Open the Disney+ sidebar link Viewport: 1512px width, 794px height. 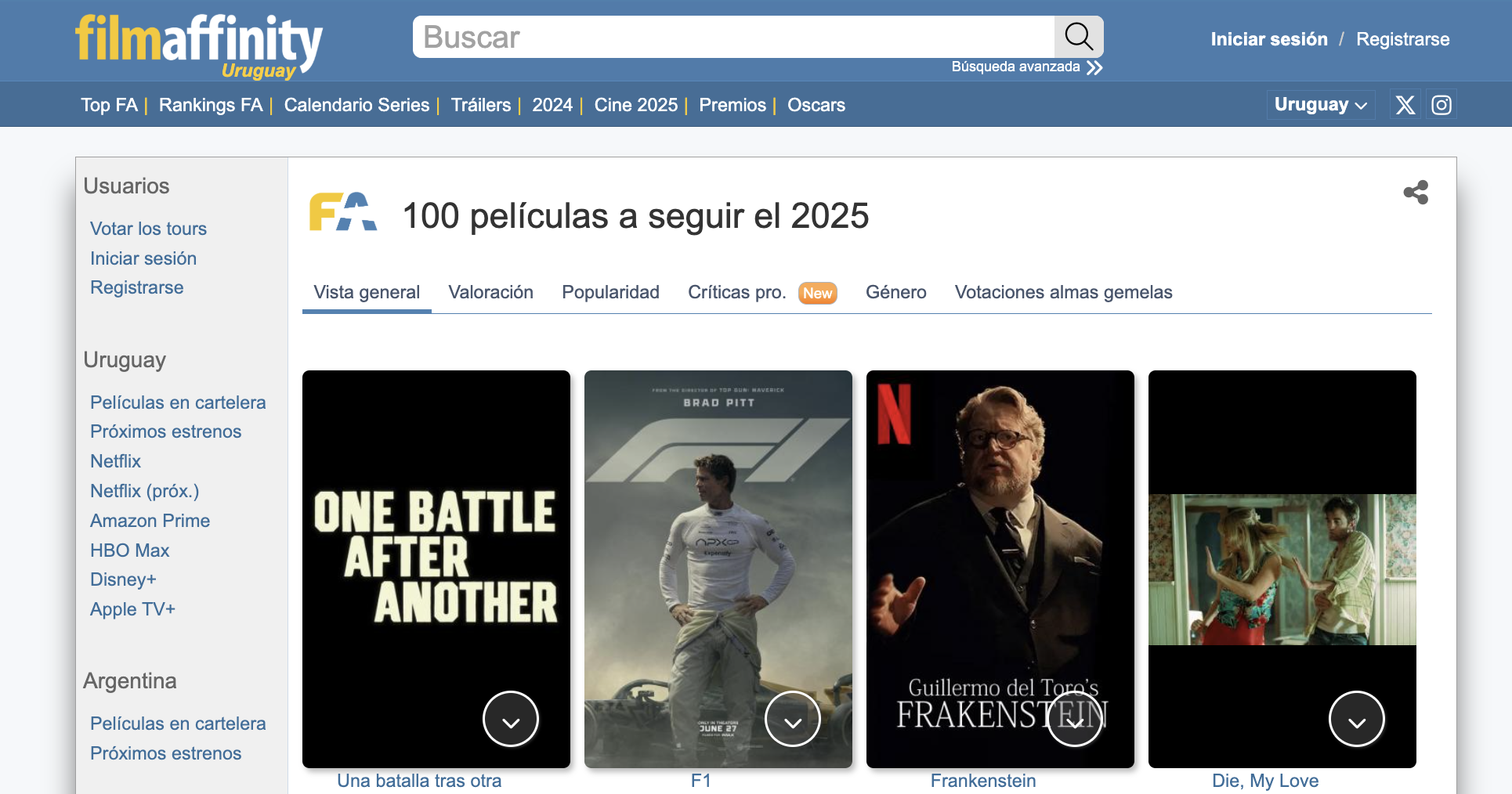click(x=123, y=579)
